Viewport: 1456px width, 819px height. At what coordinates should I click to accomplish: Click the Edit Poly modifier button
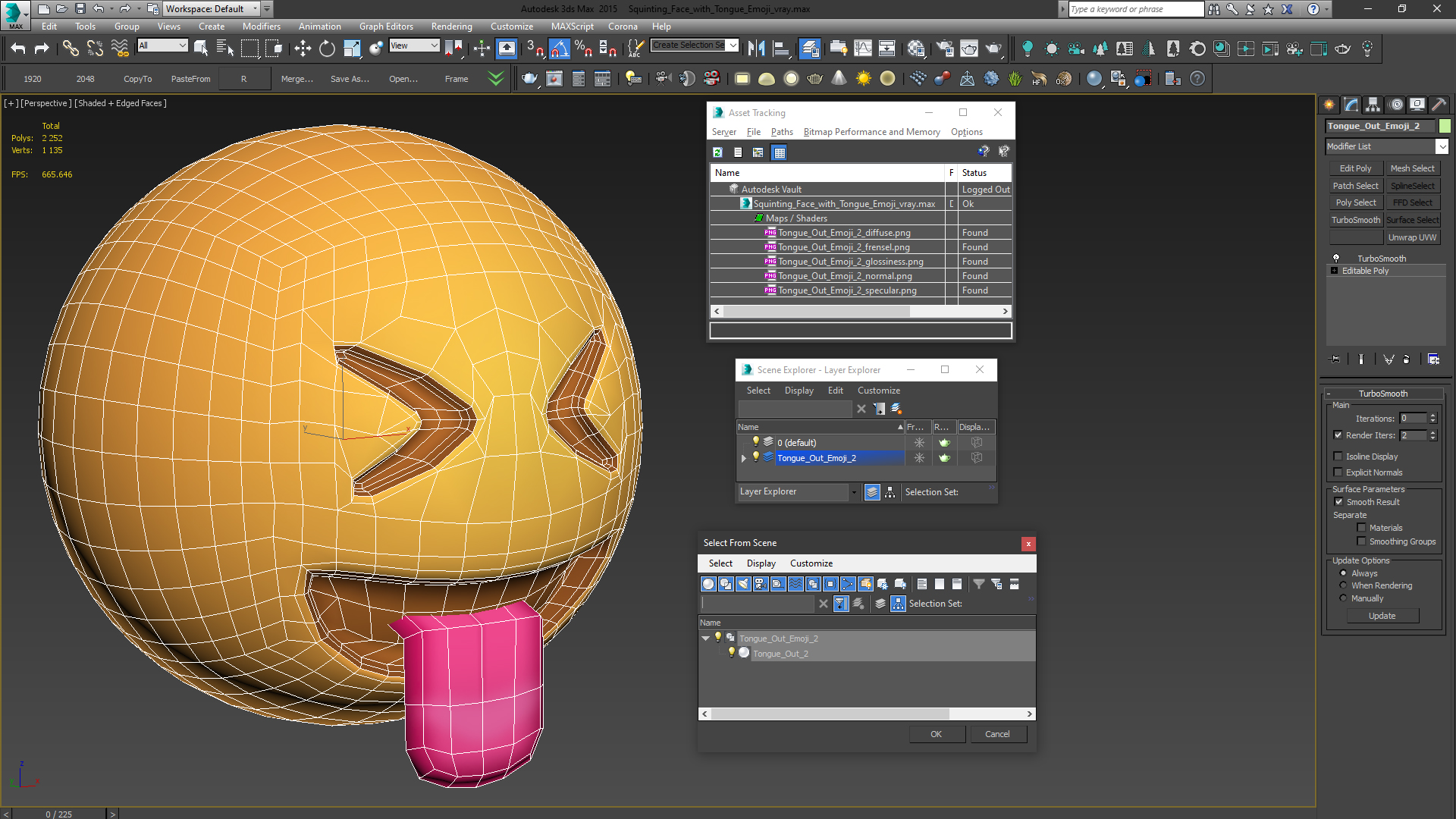pyautogui.click(x=1355, y=168)
